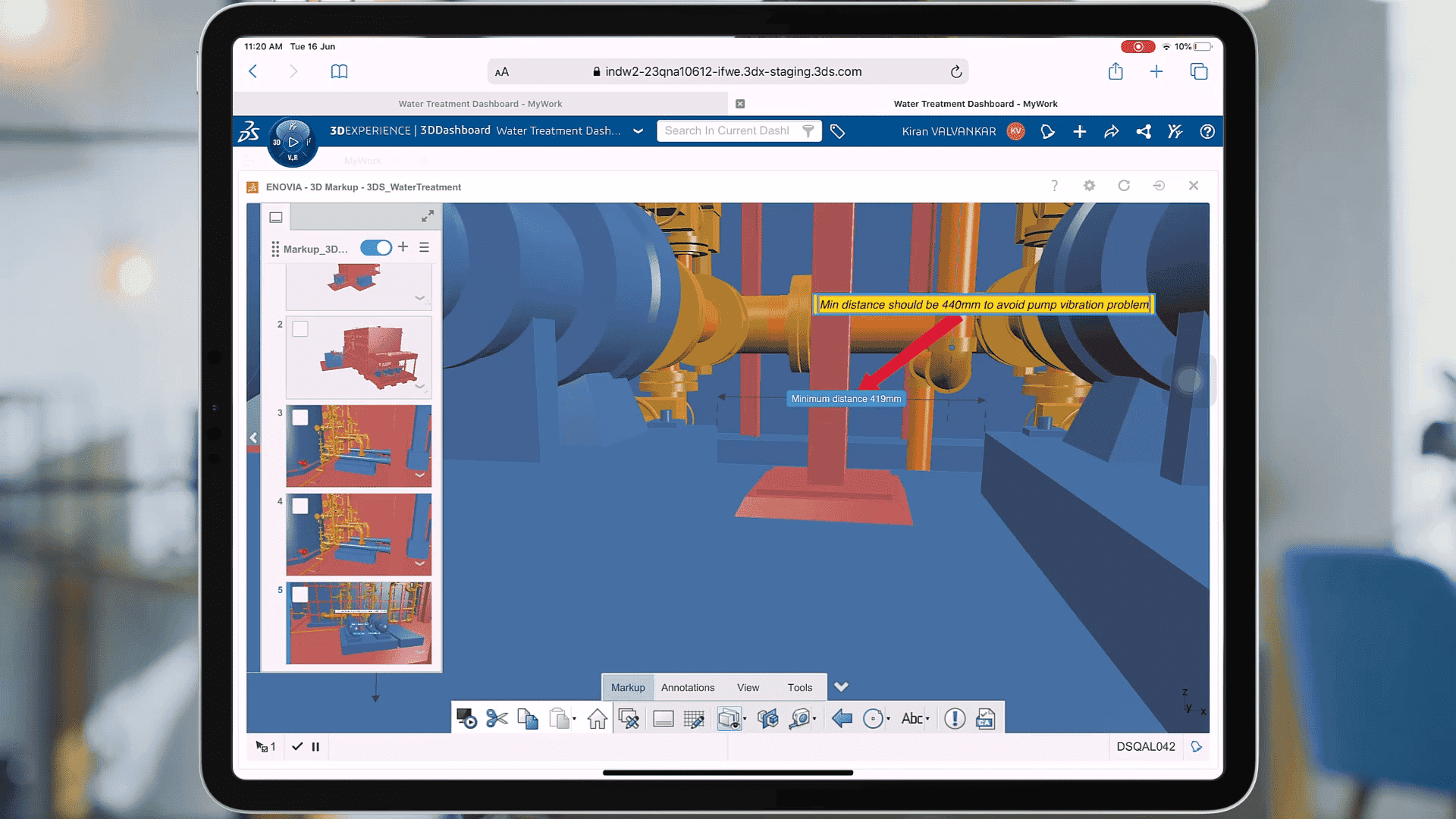
Task: Open the Paste options dropdown arrow
Action: pos(574,719)
